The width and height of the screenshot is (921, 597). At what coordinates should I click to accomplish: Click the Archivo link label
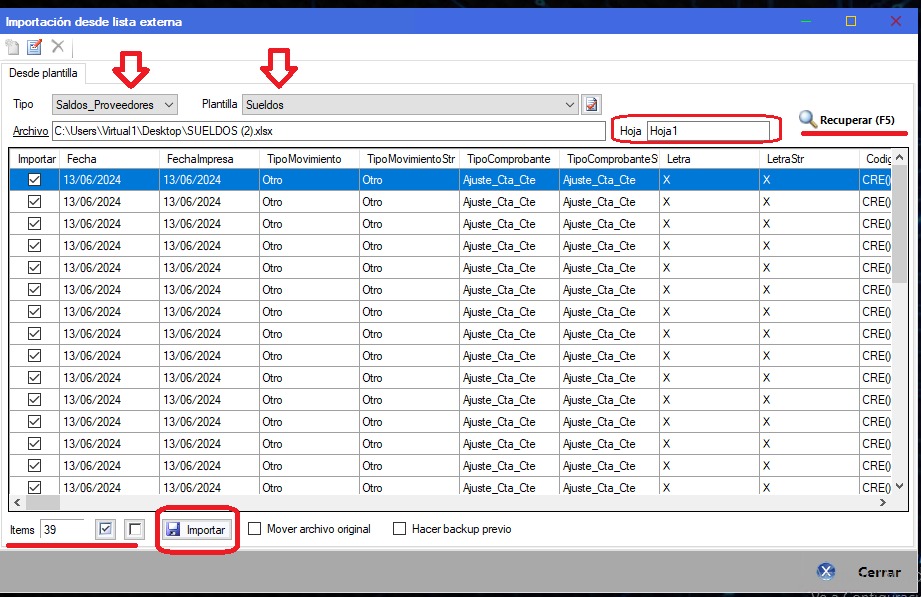(30, 131)
